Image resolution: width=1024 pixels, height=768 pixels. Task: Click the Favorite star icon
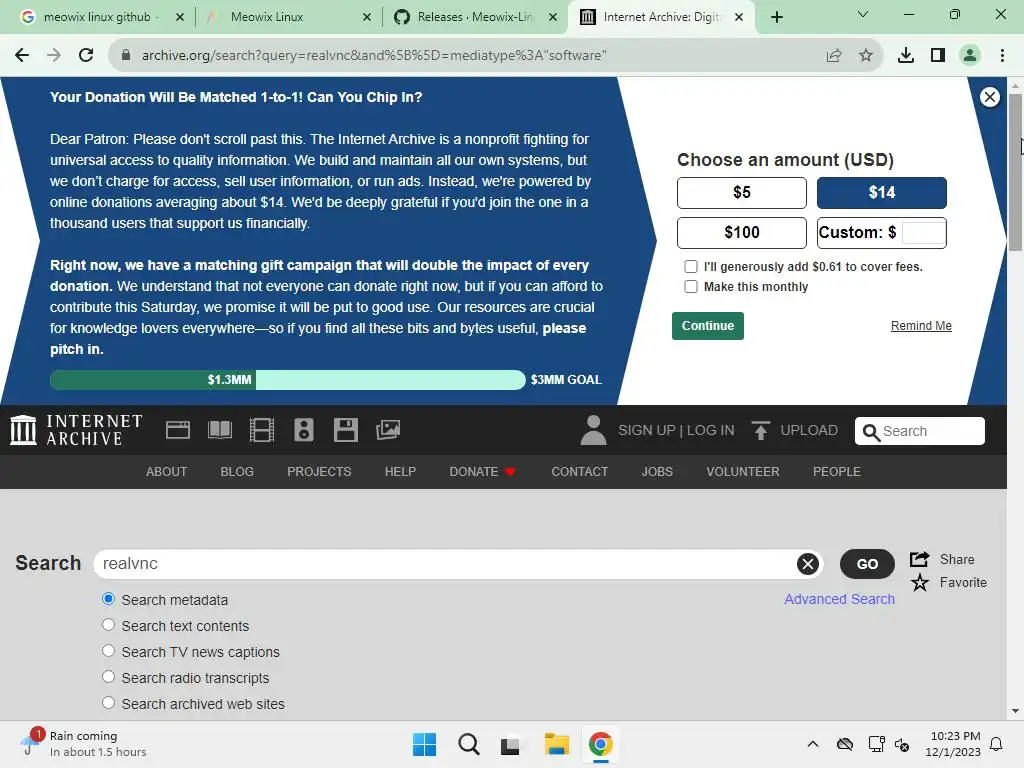pos(920,582)
